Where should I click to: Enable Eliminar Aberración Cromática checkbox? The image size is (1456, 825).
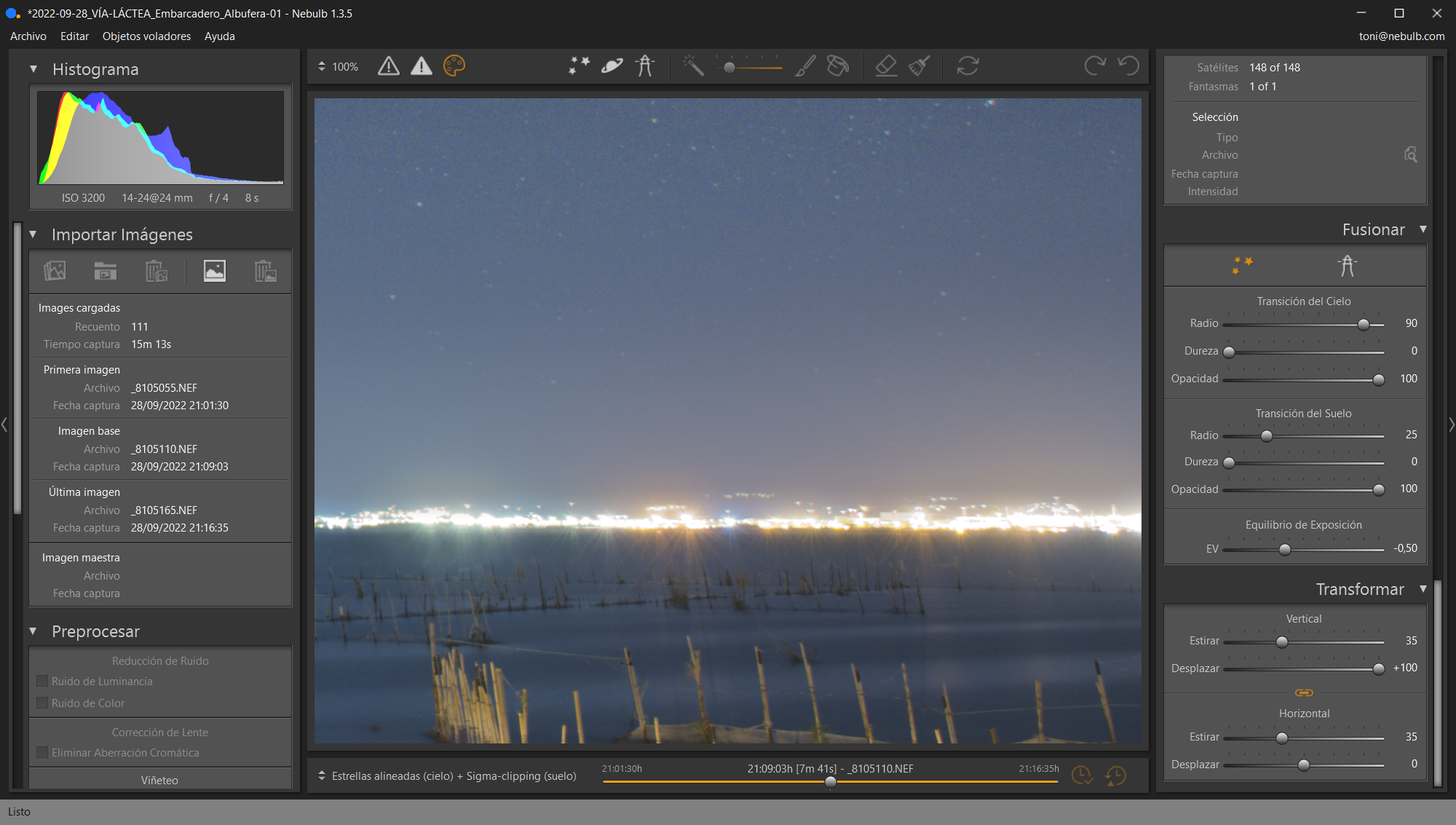42,753
